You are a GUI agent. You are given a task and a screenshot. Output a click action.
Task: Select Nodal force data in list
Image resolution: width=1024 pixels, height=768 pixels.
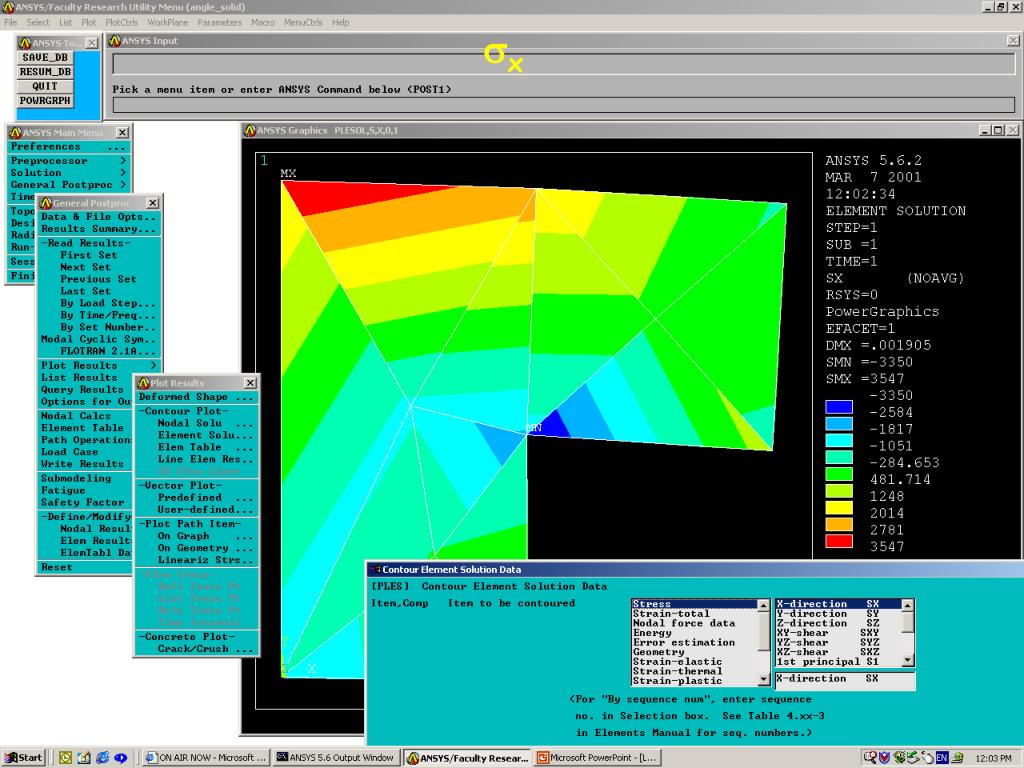[x=694, y=623]
